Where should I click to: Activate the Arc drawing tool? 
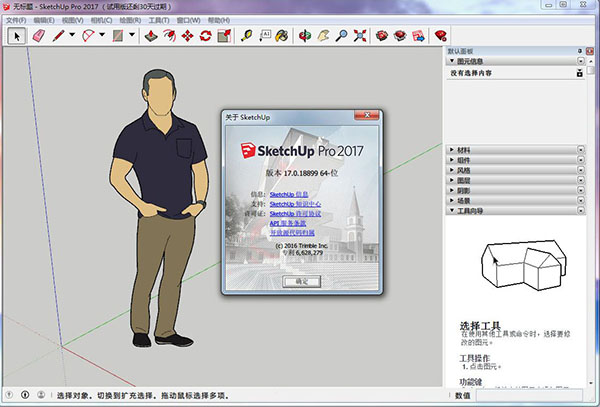click(x=88, y=36)
